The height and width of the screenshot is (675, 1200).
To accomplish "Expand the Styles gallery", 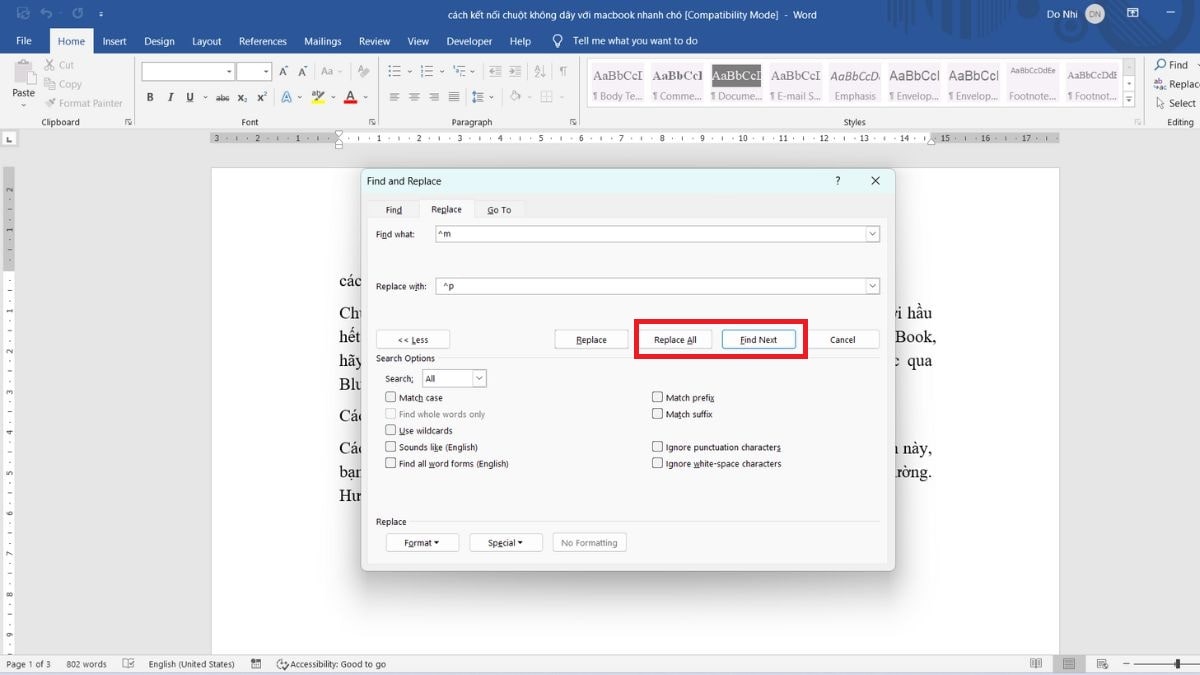I will pos(1129,101).
